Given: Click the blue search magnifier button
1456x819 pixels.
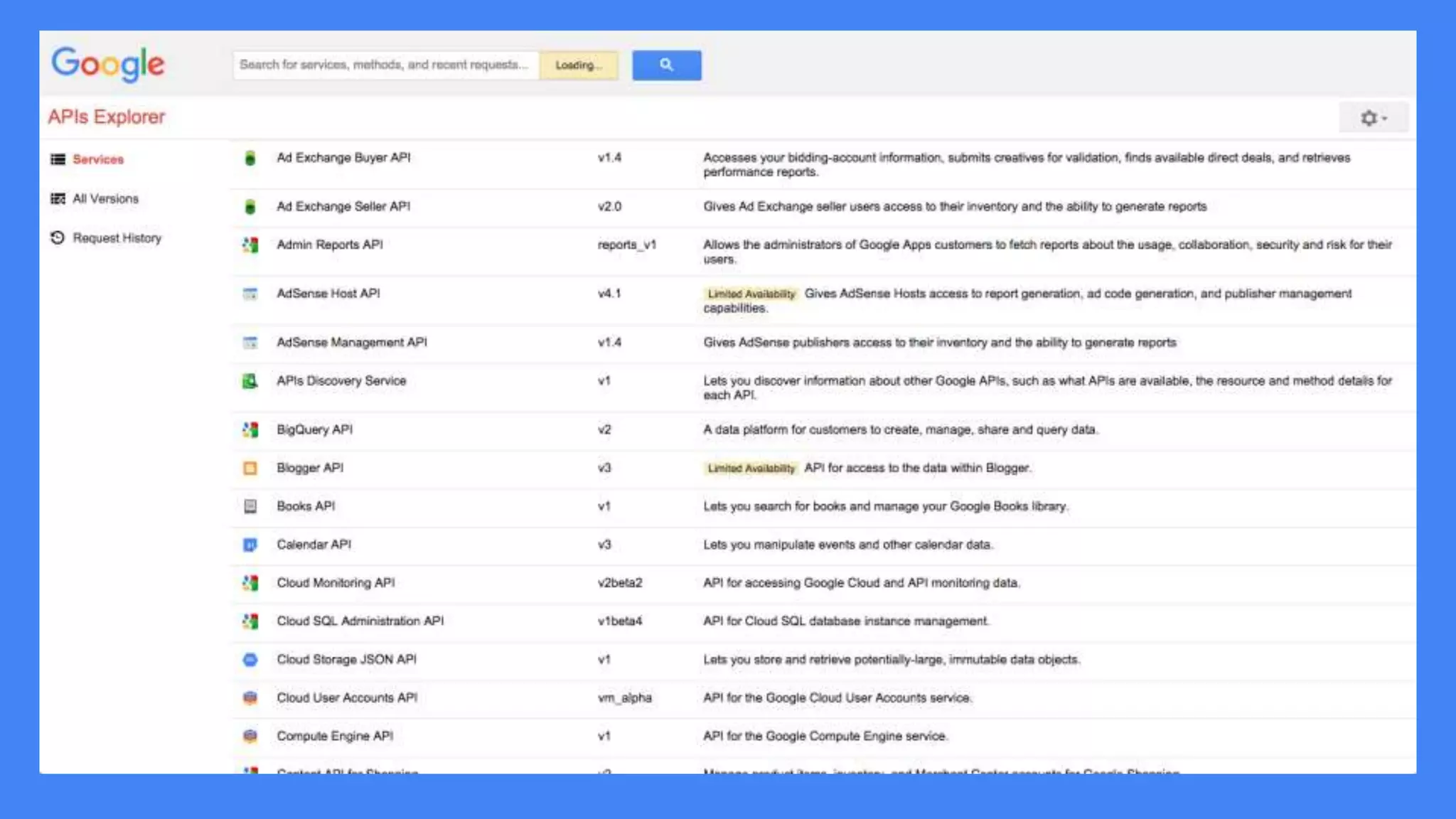Looking at the screenshot, I should click(x=666, y=65).
